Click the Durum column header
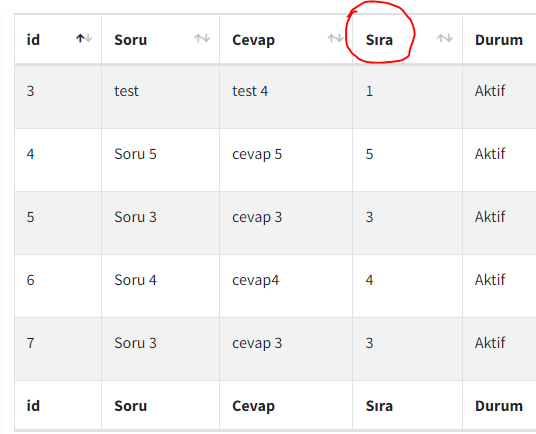536x434 pixels. coord(499,40)
